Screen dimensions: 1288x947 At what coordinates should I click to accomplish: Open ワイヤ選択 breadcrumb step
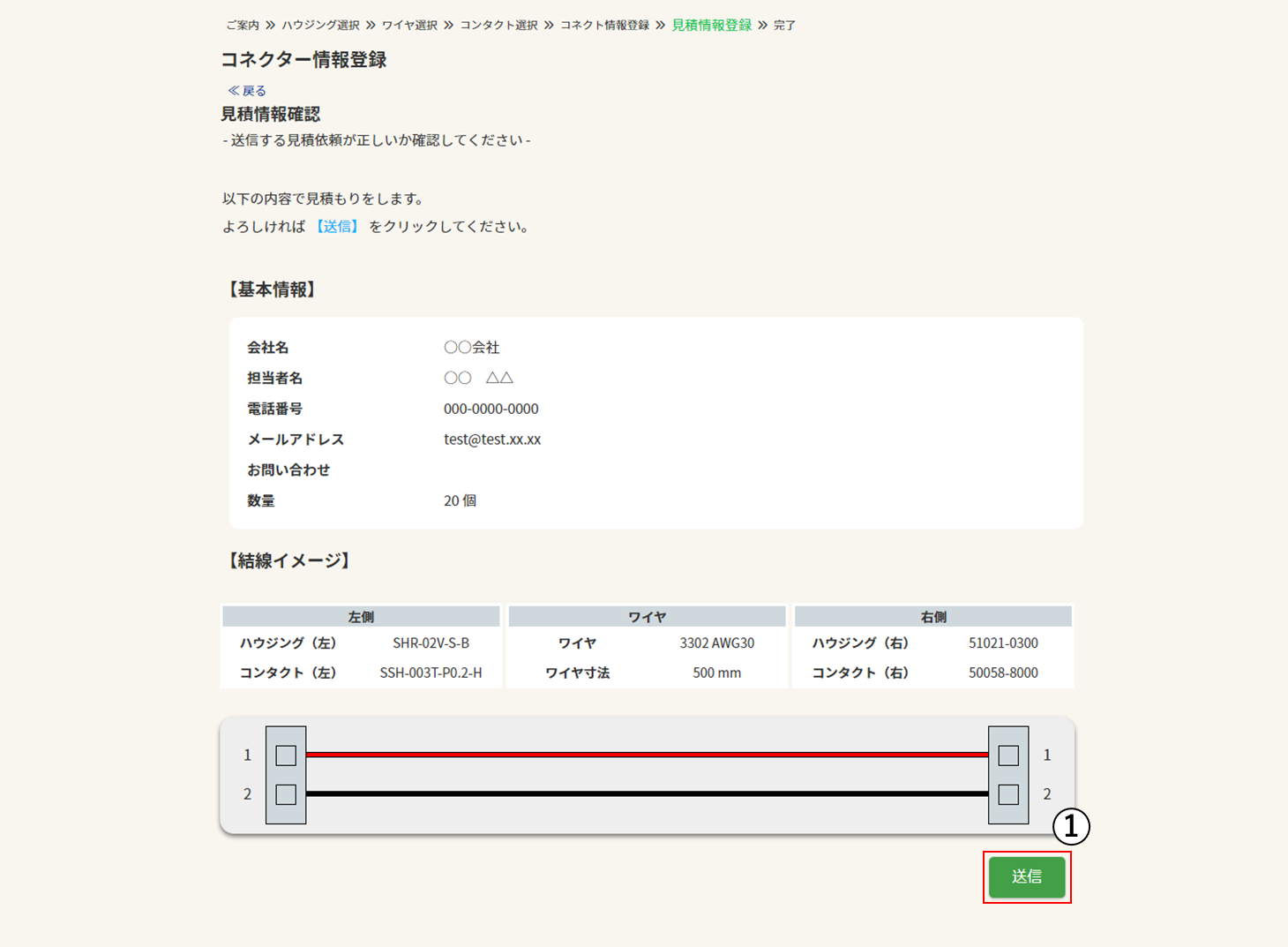coord(409,26)
